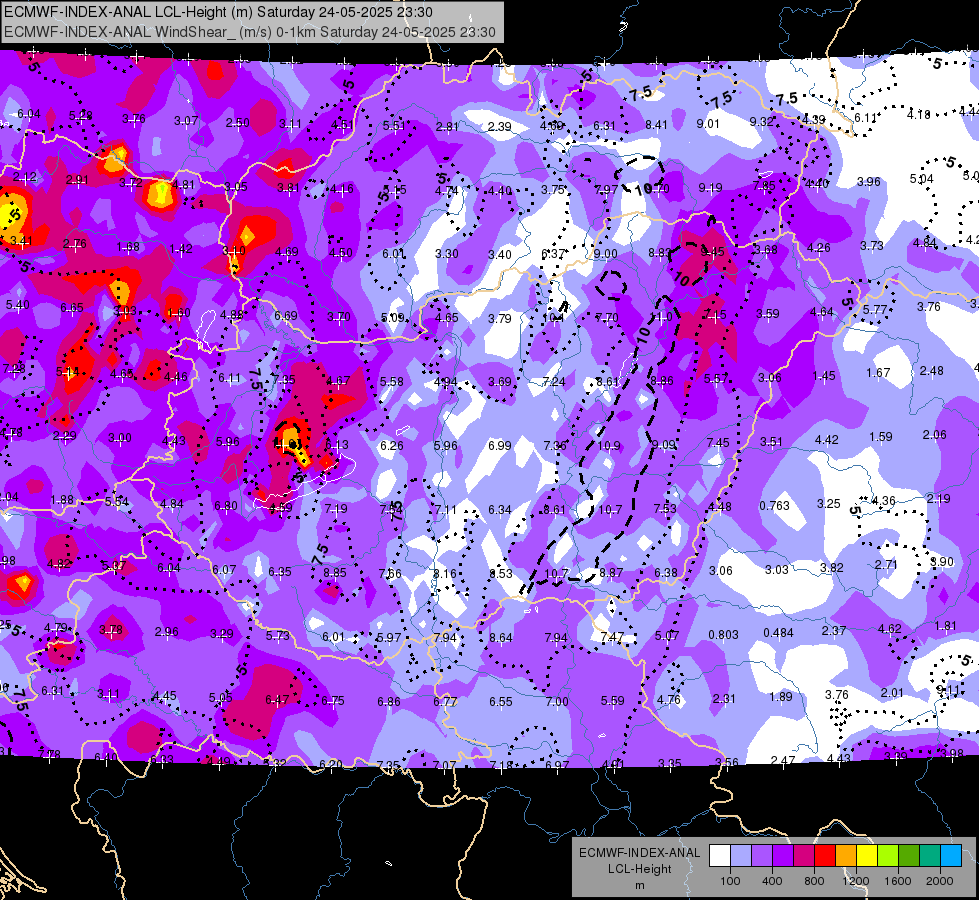979x900 pixels.
Task: Click the grid value 1.88 on the map
Action: coord(62,500)
